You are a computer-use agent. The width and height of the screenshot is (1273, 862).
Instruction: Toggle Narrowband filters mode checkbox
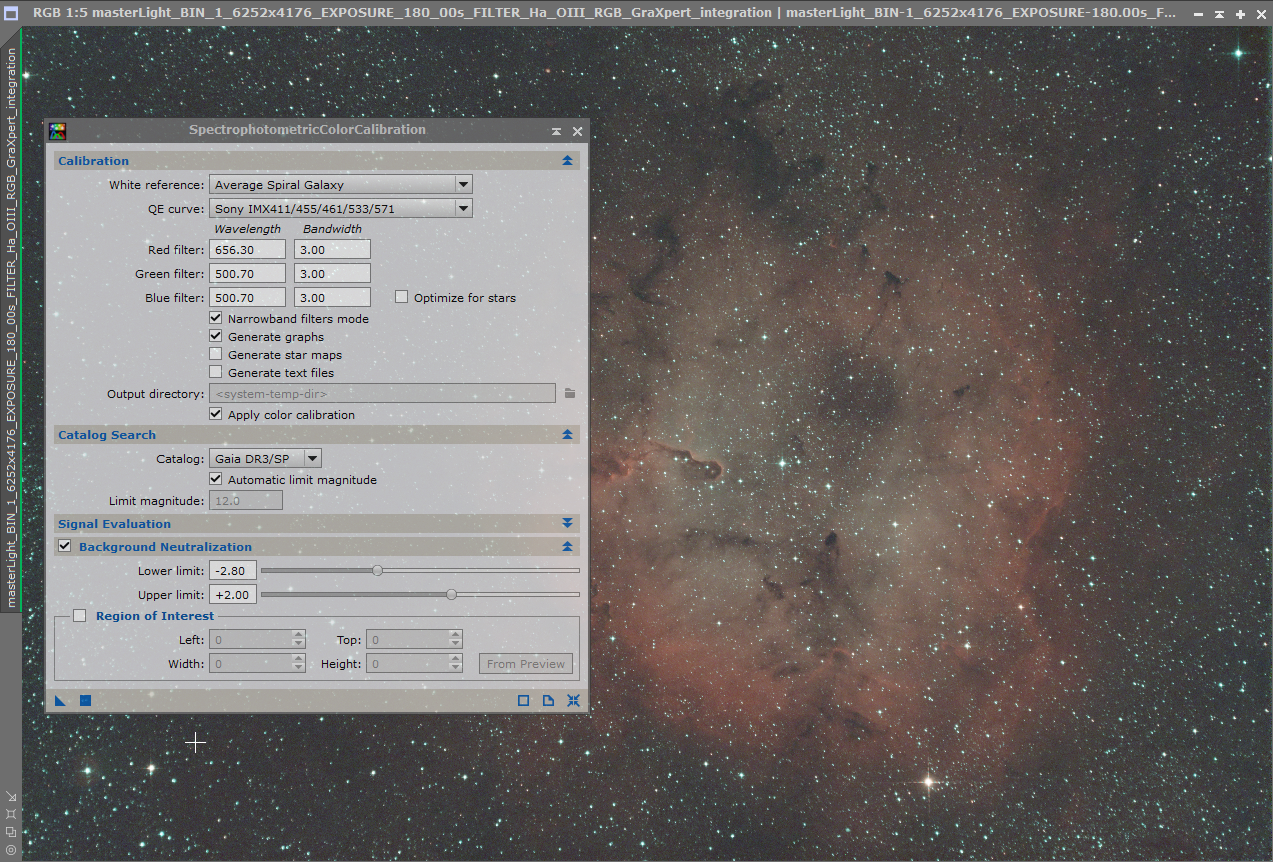tap(215, 318)
